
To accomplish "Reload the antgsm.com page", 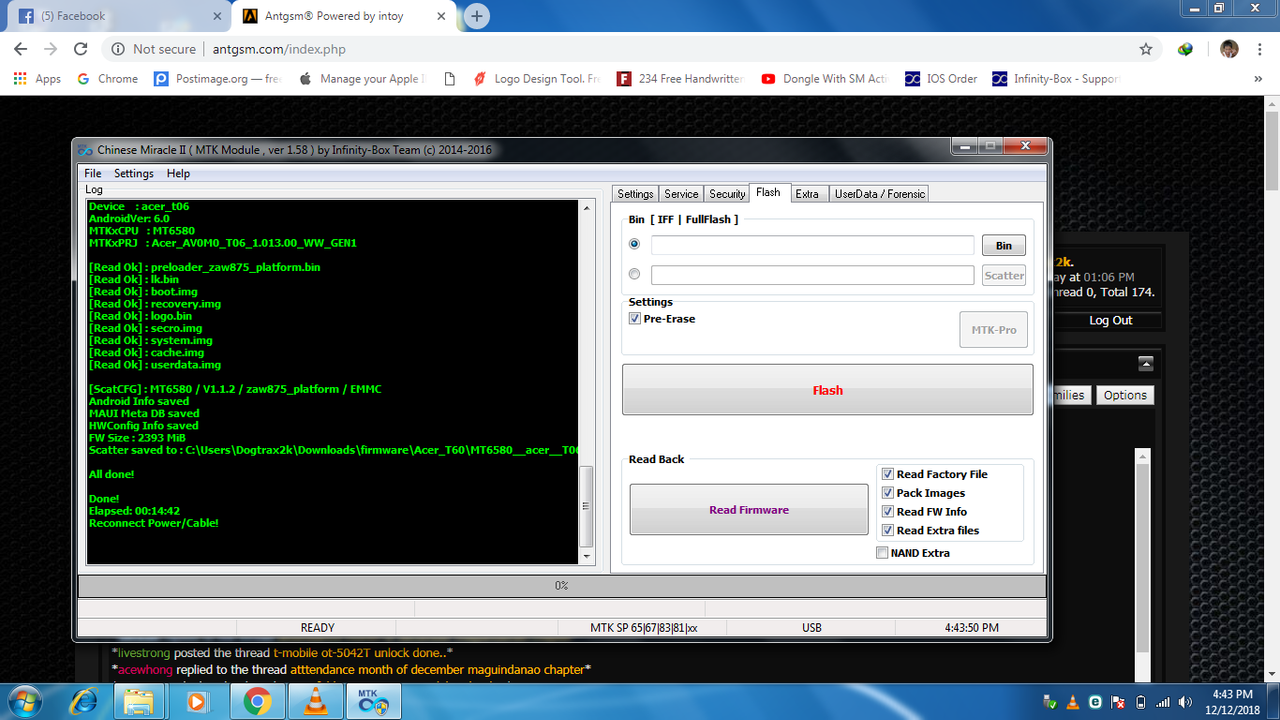I will coord(82,49).
